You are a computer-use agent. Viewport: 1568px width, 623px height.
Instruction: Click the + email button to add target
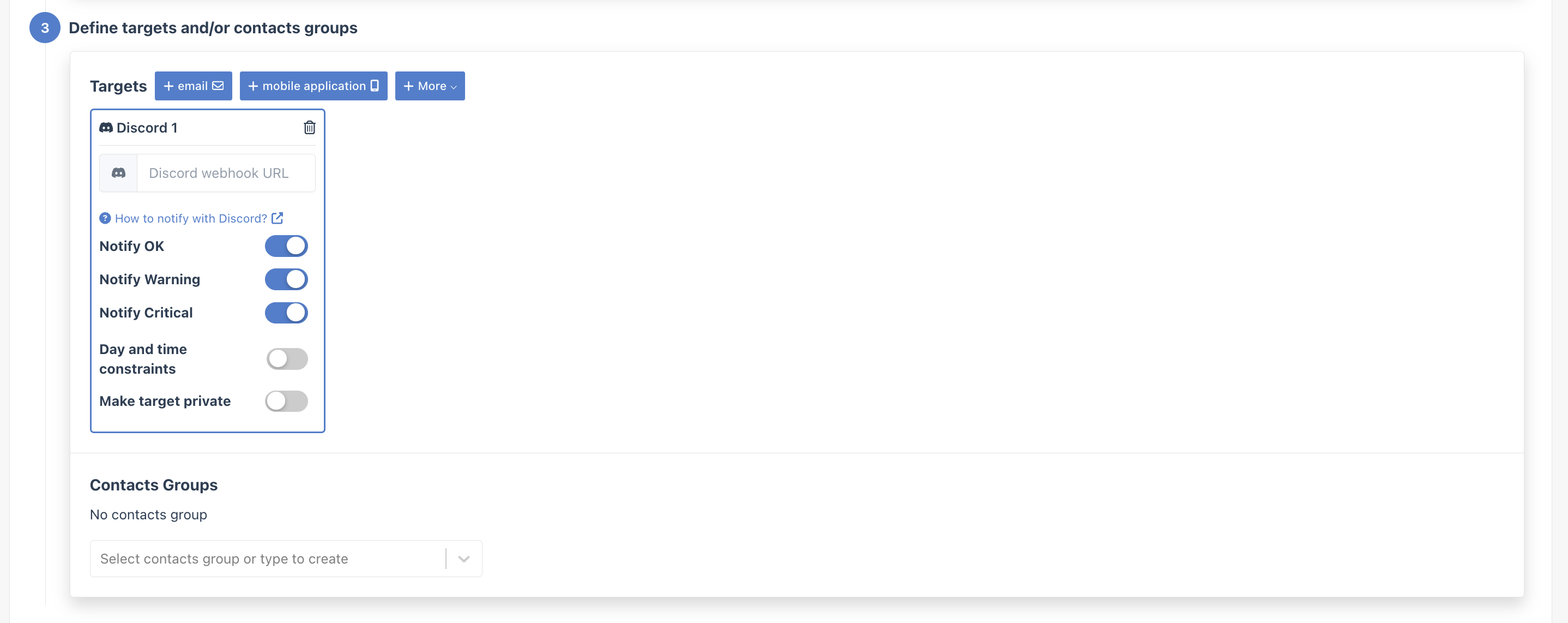pos(193,85)
